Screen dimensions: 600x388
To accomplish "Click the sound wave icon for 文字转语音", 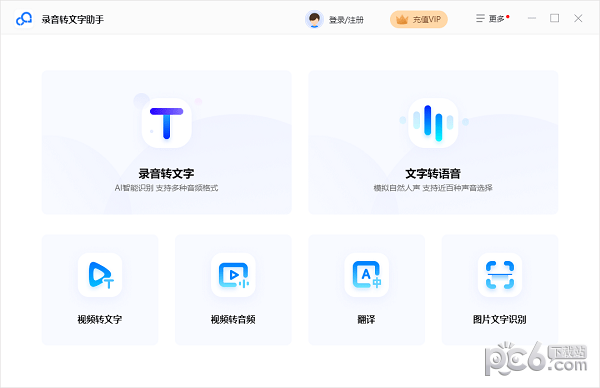I will 433,123.
